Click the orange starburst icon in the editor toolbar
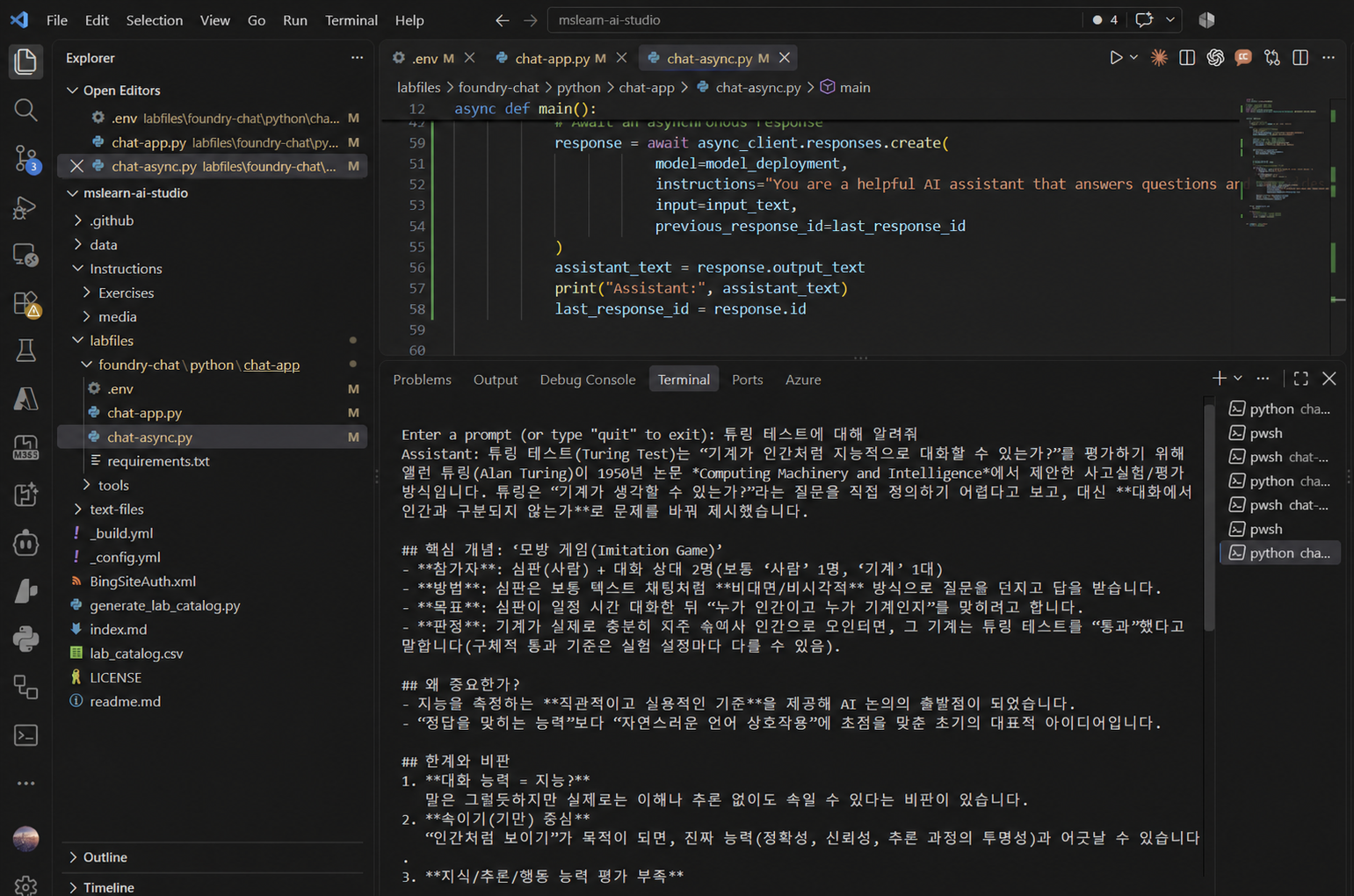1354x896 pixels. point(1159,58)
